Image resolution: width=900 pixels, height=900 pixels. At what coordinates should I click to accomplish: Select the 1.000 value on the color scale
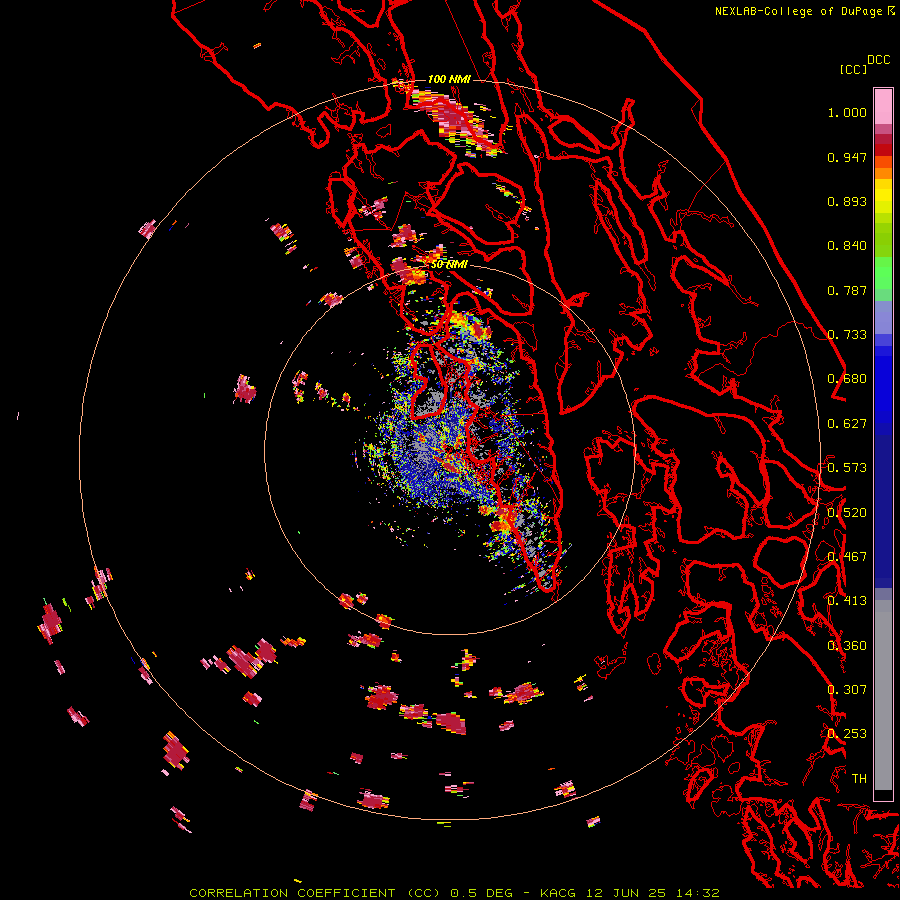(x=847, y=112)
